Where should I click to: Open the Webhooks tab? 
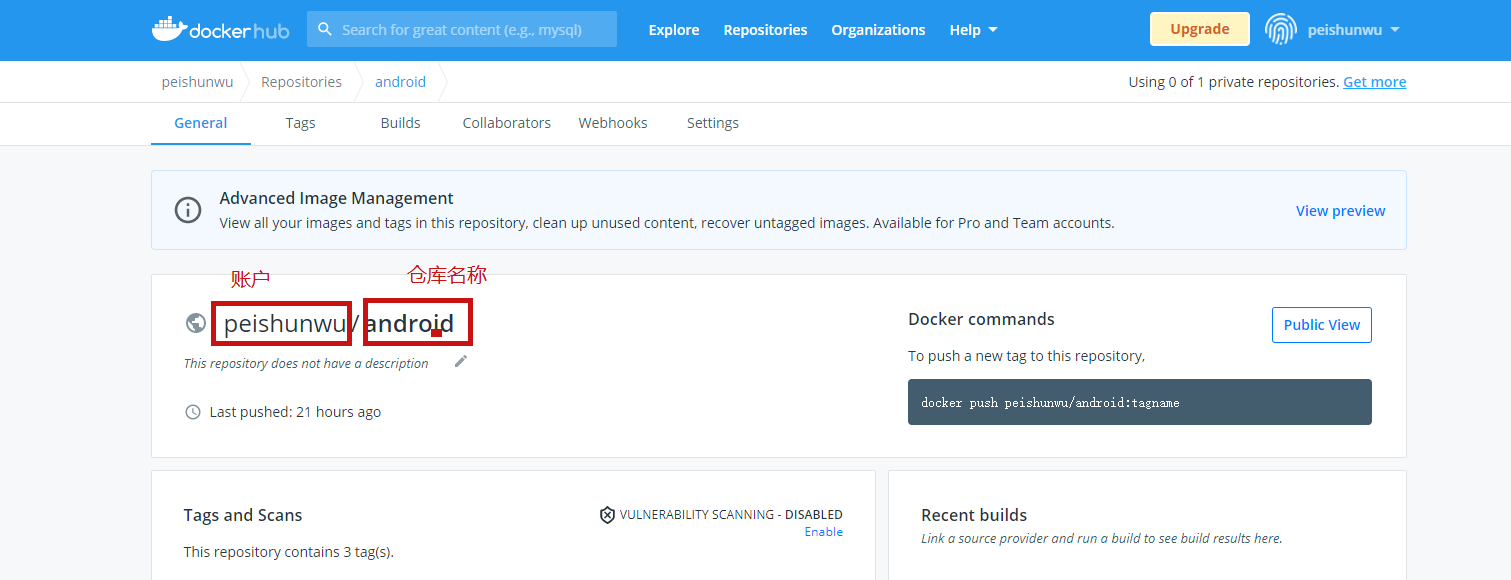pos(613,123)
